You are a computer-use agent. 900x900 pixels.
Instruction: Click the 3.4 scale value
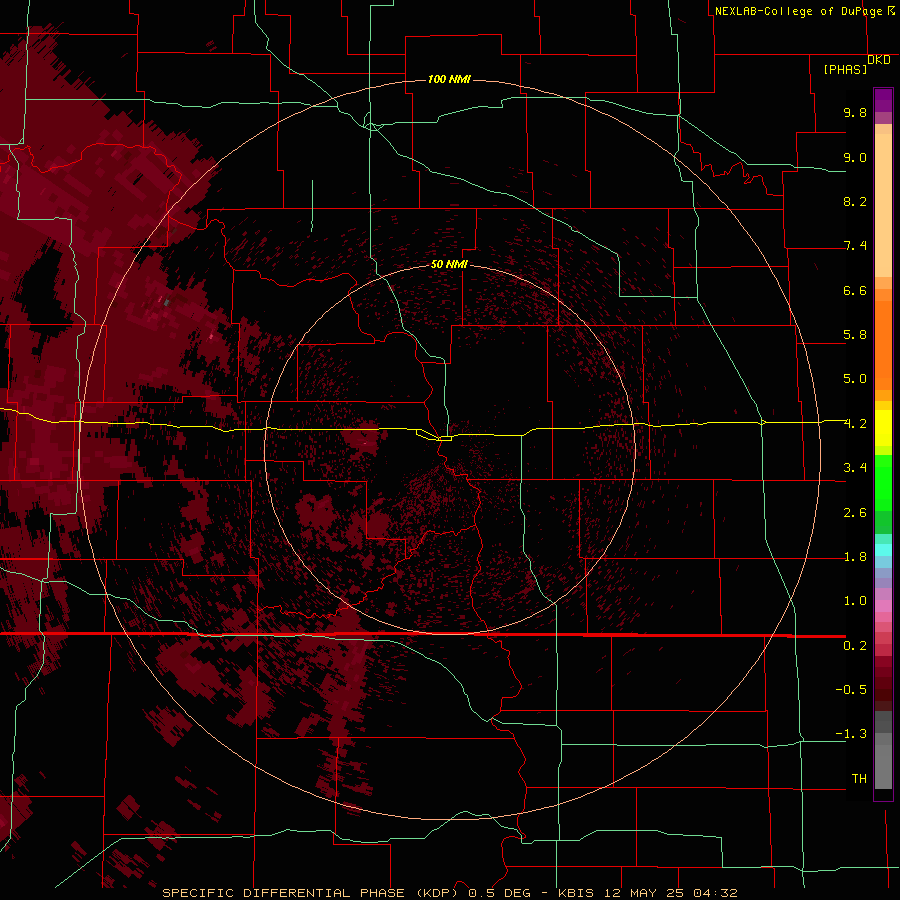coord(855,468)
